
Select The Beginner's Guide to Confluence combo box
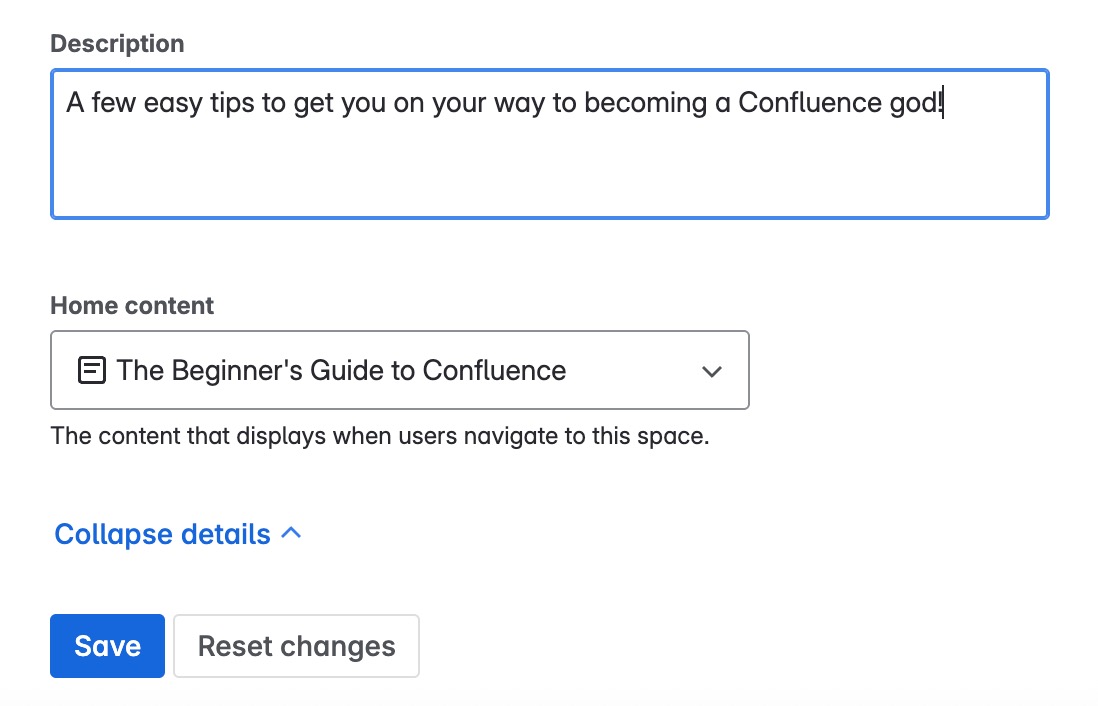coord(400,371)
